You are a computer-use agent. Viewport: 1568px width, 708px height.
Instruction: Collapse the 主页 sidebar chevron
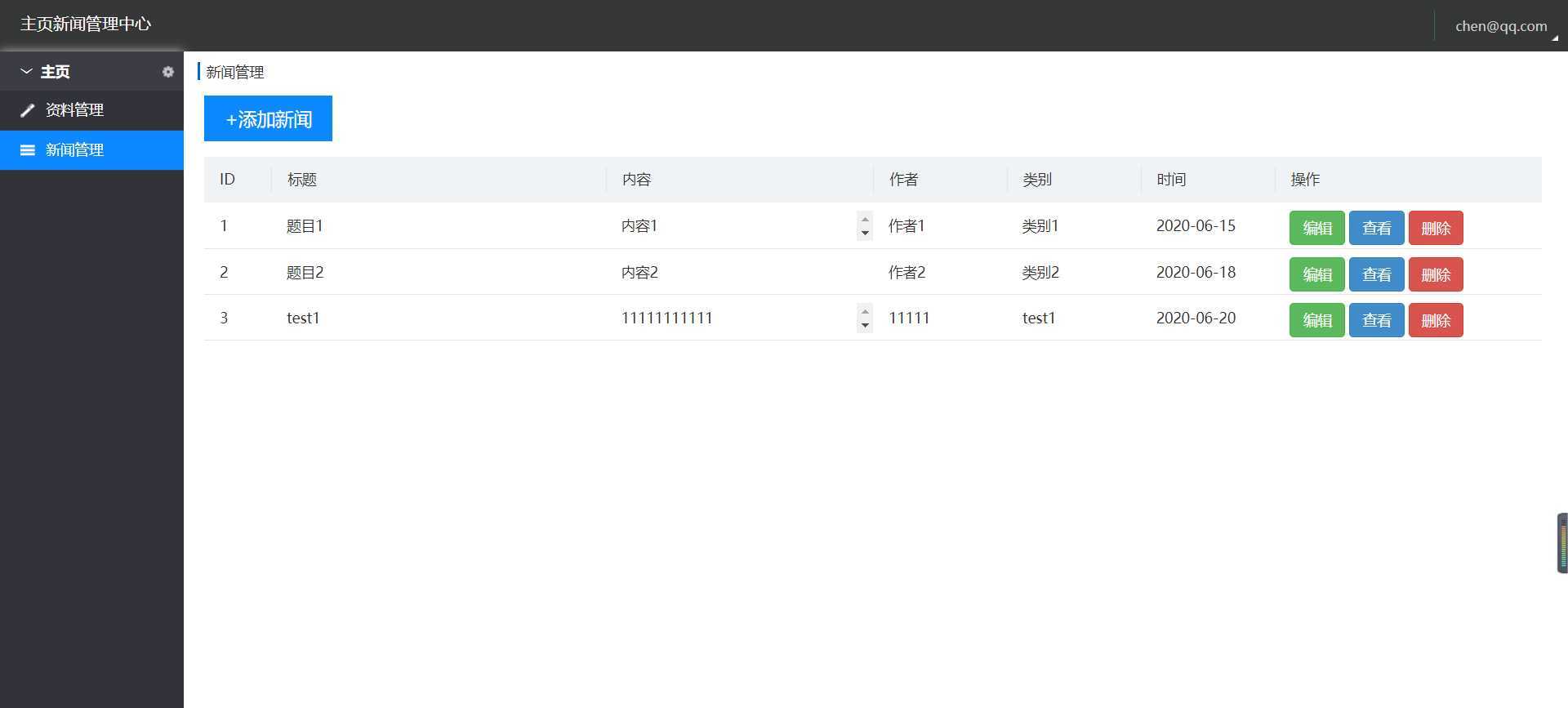tap(26, 72)
